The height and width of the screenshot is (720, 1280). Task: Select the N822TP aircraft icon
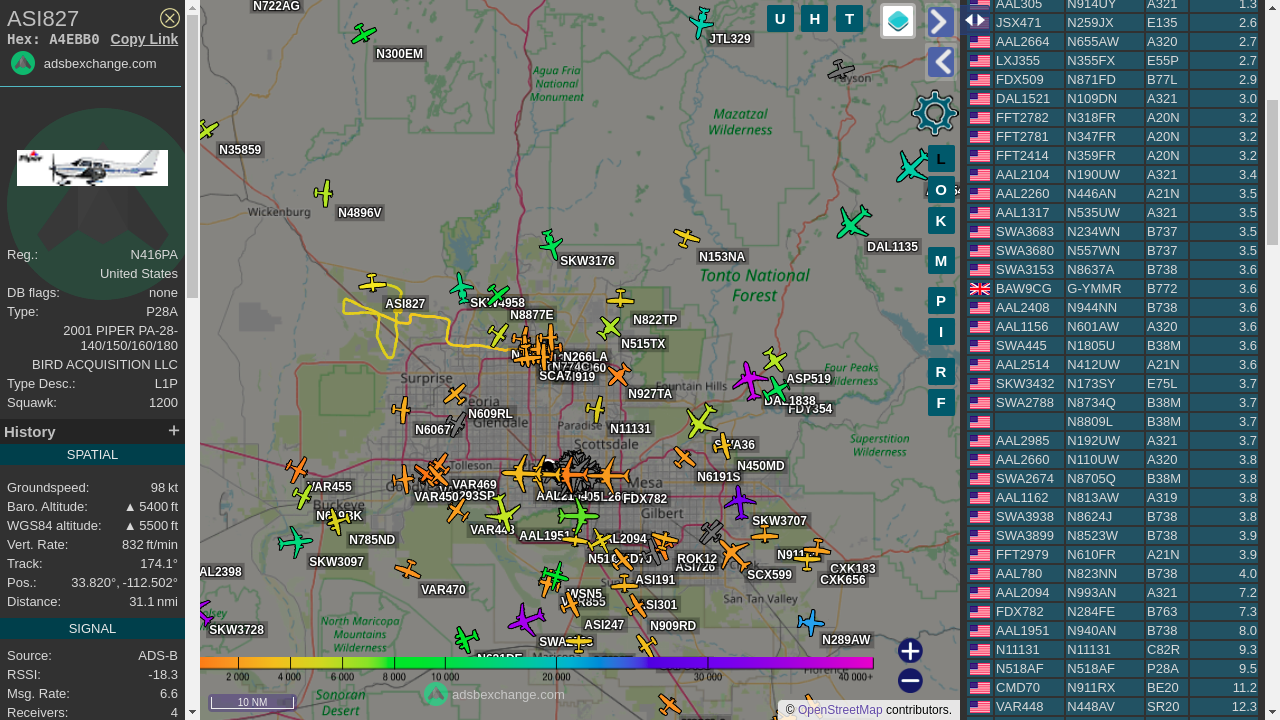(x=620, y=299)
